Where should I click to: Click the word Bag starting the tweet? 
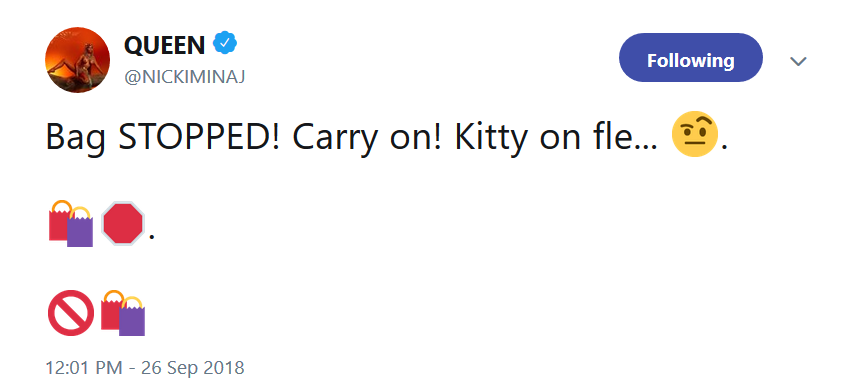pyautogui.click(x=75, y=140)
